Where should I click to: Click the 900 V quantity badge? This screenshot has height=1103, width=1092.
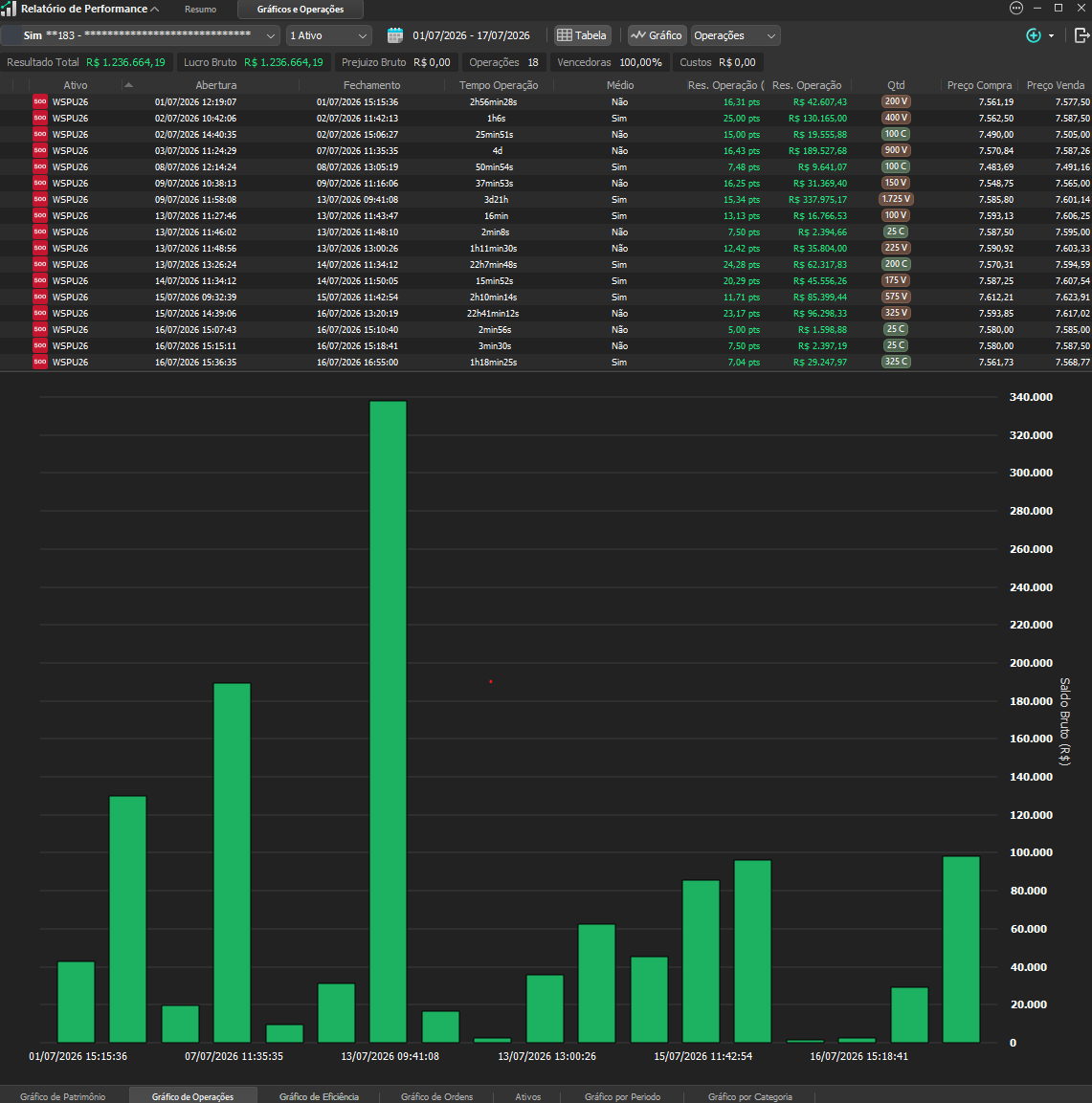tap(896, 150)
